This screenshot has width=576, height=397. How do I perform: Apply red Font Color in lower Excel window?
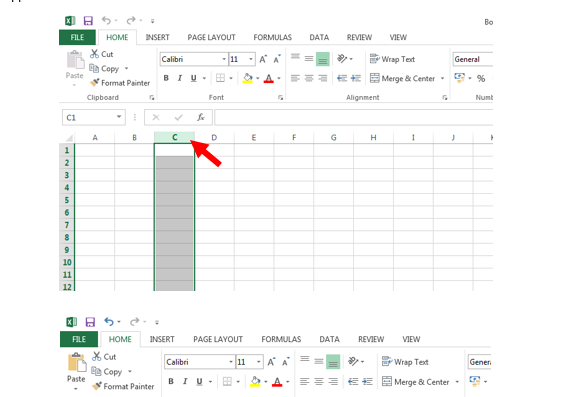pos(277,382)
